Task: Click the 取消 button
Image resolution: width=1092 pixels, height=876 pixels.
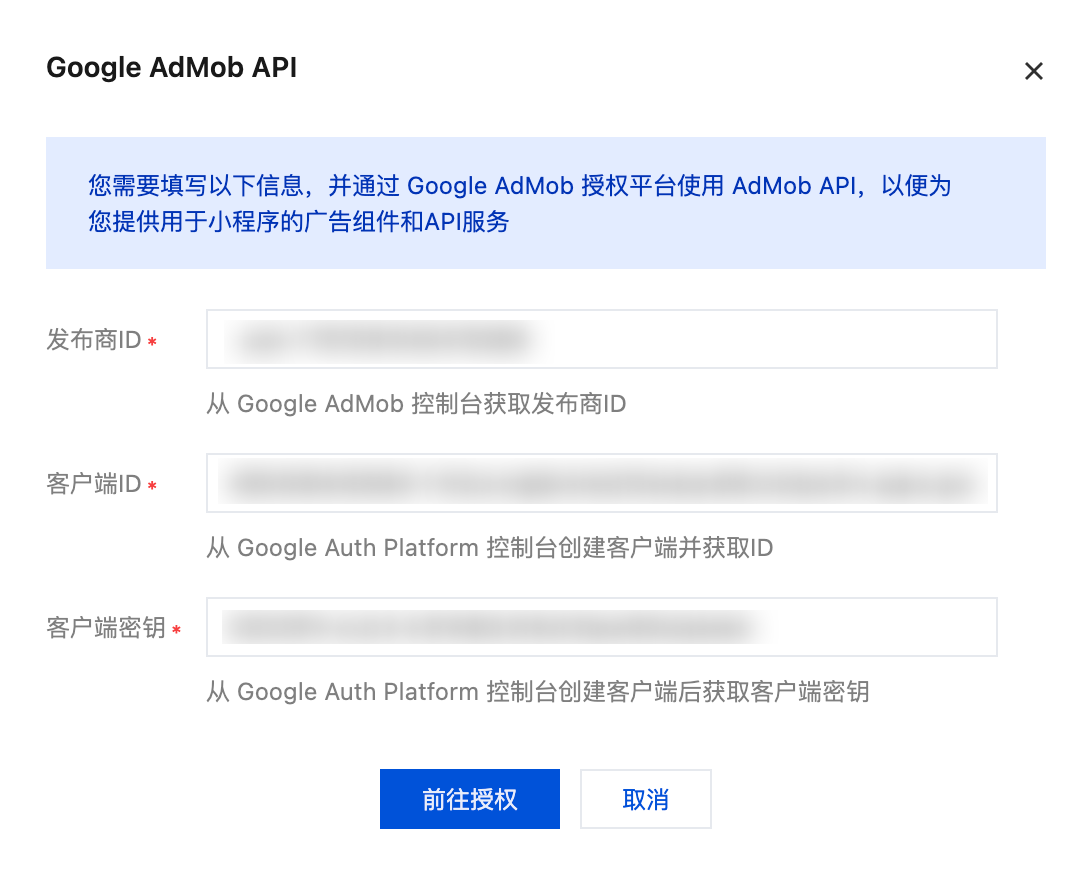Action: point(646,799)
